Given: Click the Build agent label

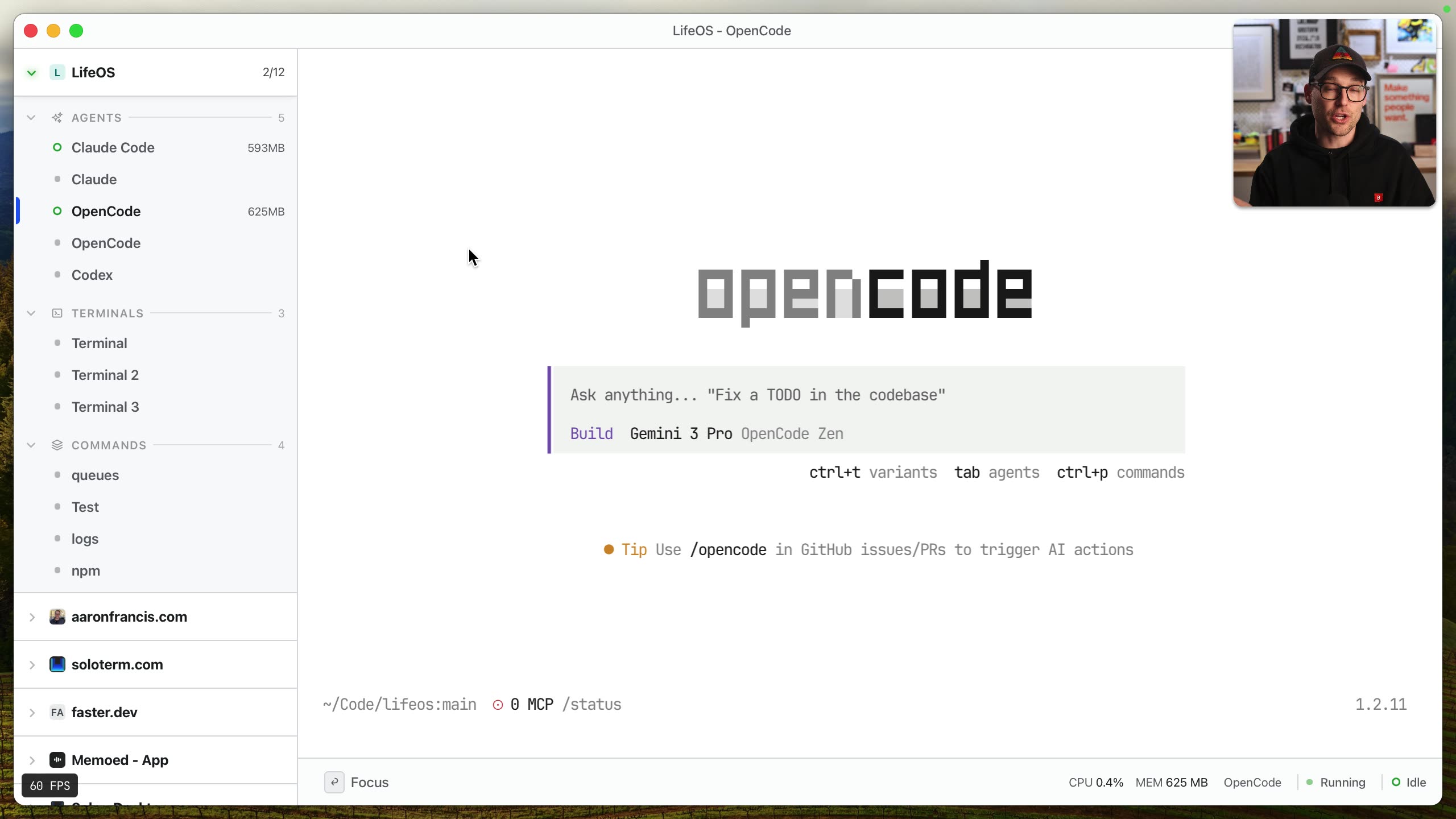Looking at the screenshot, I should [x=591, y=433].
